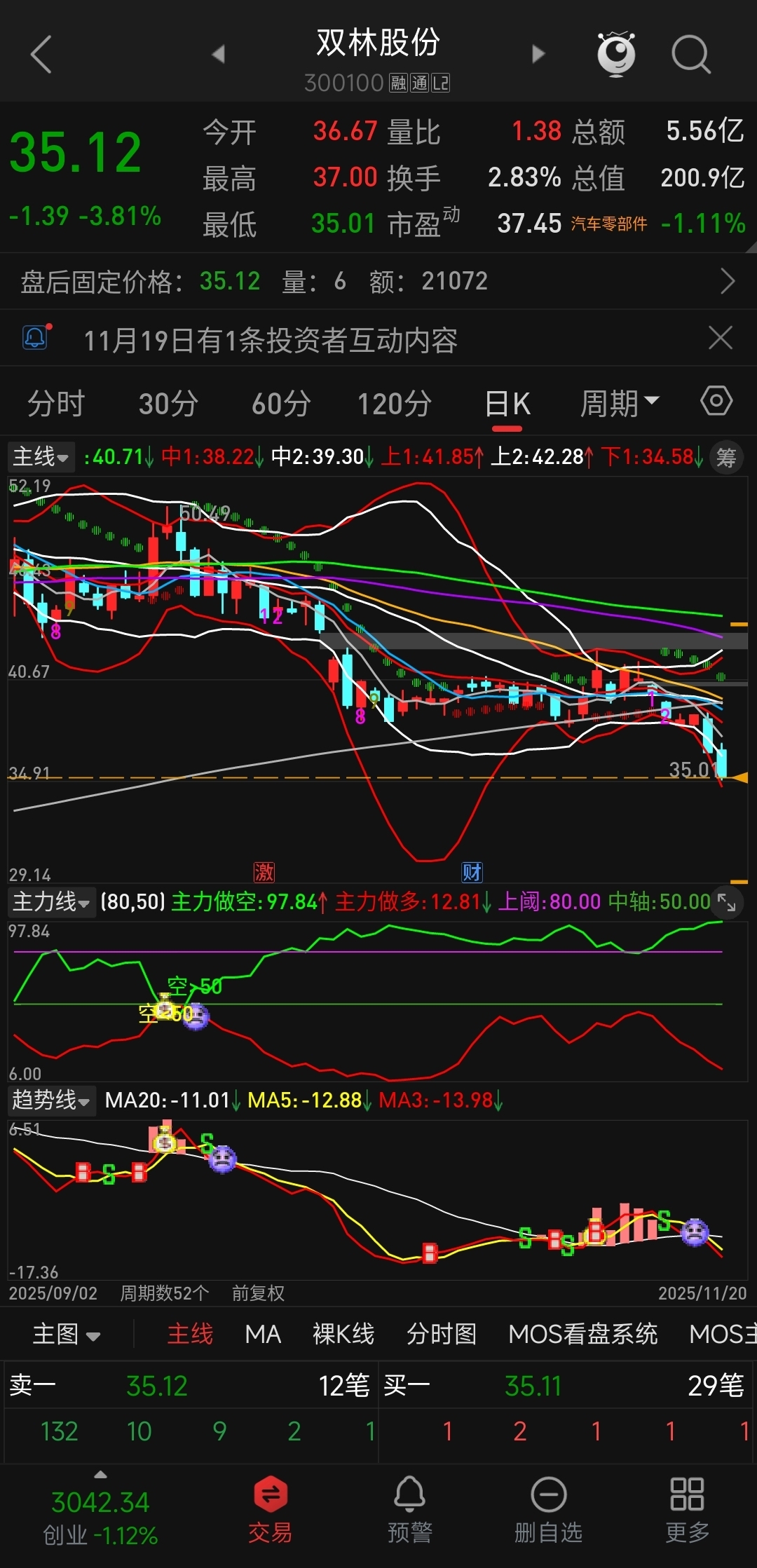Open the 周期 period dropdown

pyautogui.click(x=620, y=404)
